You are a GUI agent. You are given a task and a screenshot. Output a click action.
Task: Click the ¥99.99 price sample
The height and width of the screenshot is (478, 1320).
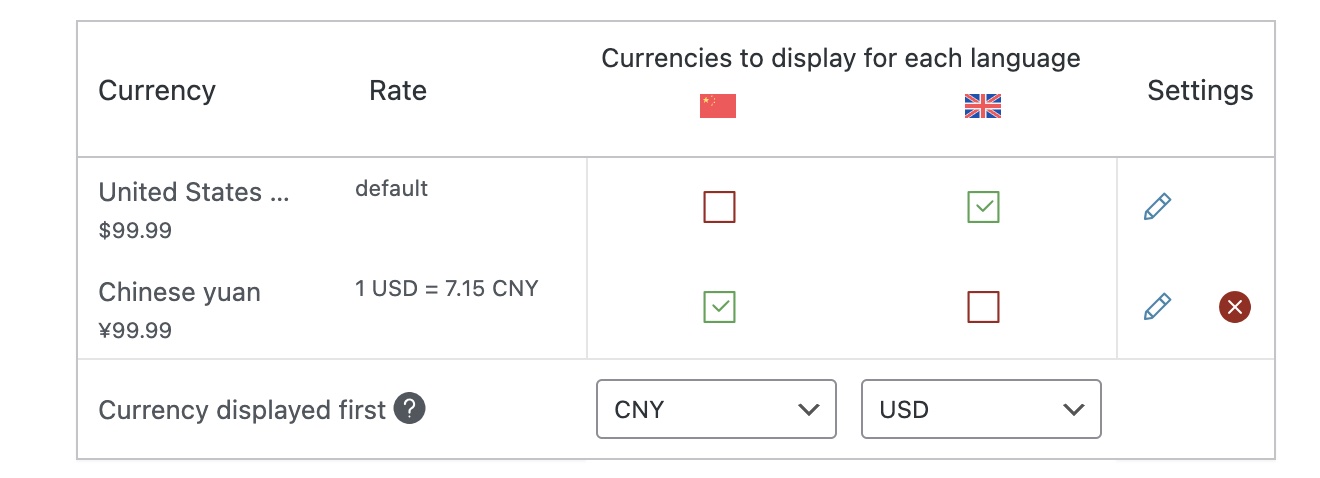point(135,331)
